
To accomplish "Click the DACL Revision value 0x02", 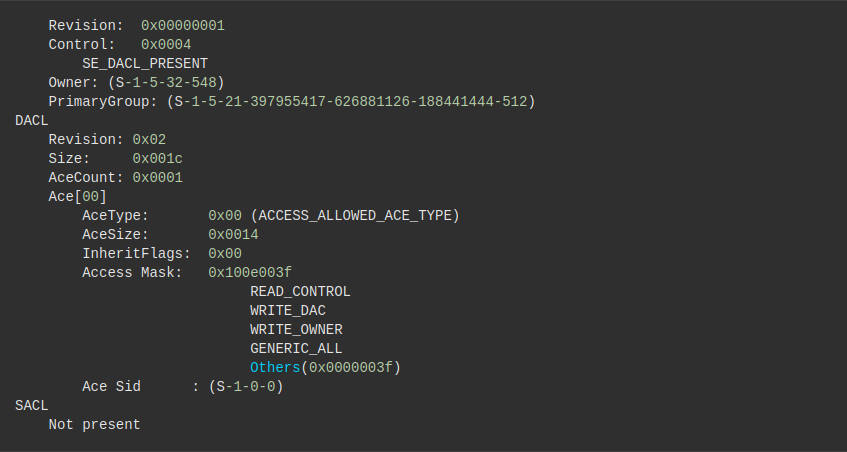I will point(149,139).
